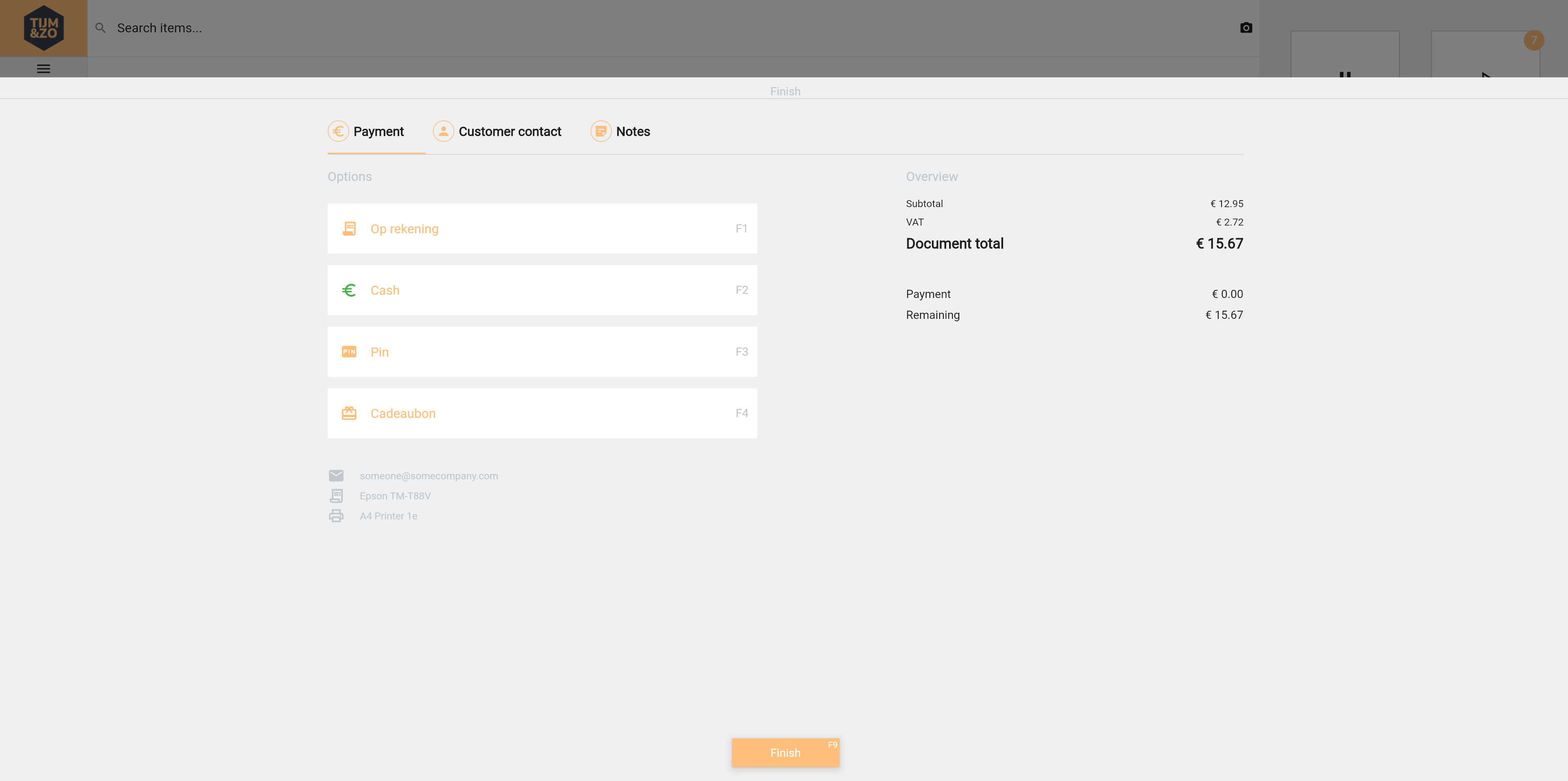Open the Notes tab

point(632,131)
